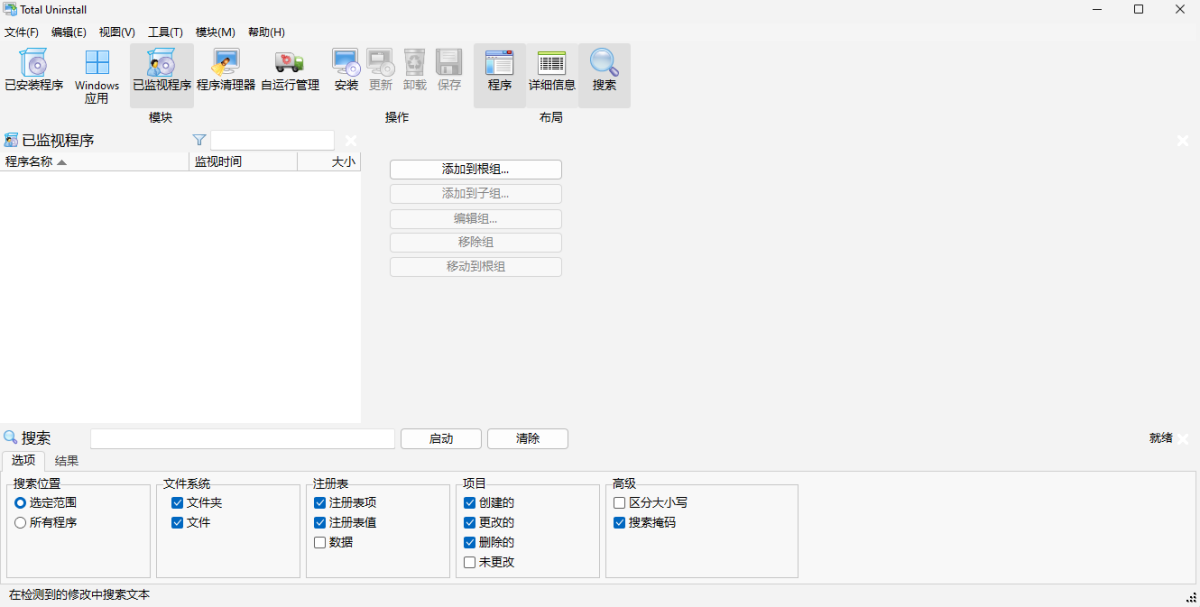Sort by 程序名称 column header
The image size is (1200, 607).
(x=95, y=162)
